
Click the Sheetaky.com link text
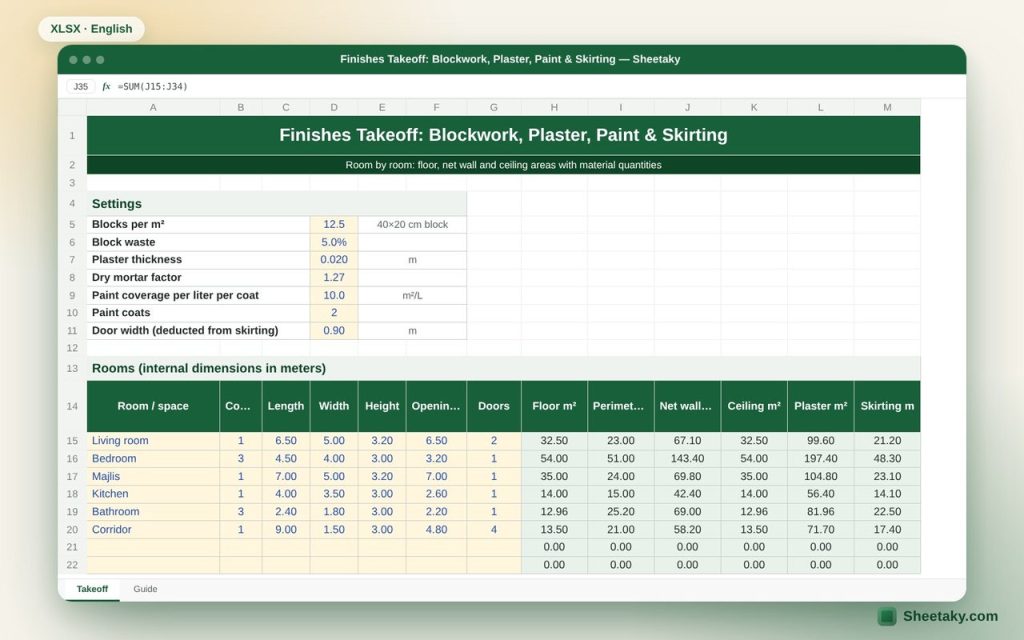point(950,616)
